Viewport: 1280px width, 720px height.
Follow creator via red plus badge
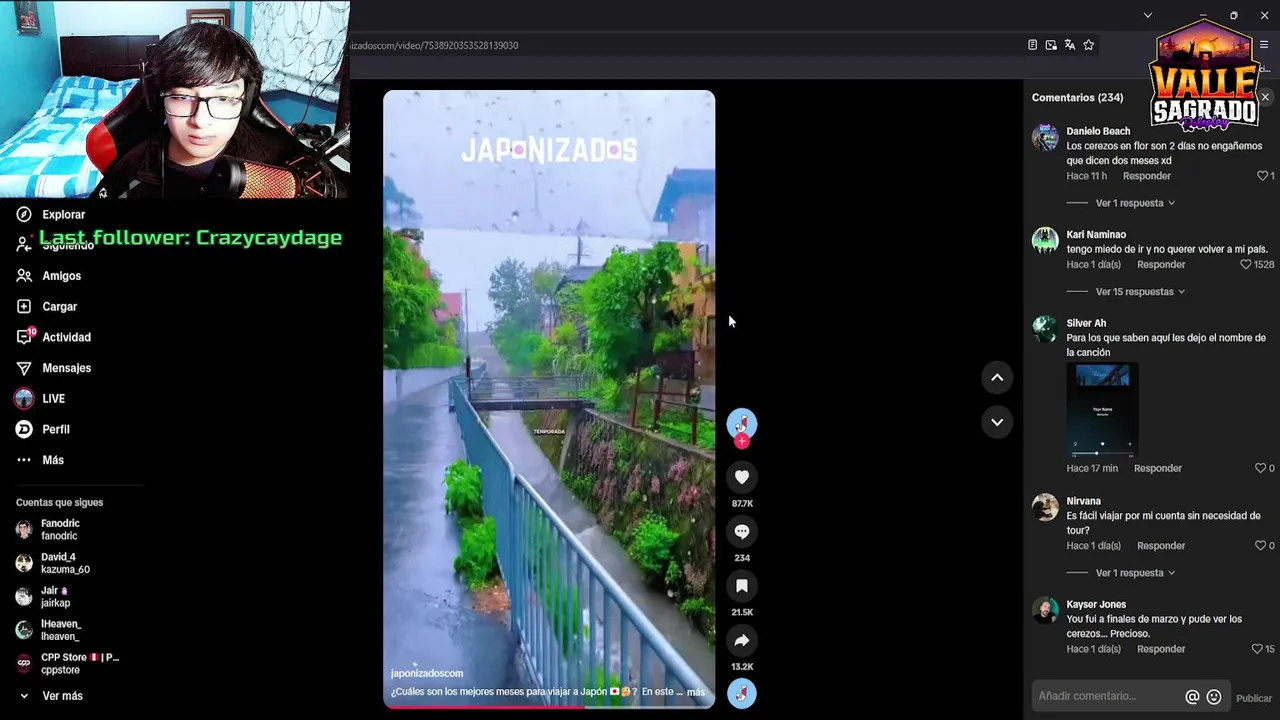pyautogui.click(x=742, y=441)
